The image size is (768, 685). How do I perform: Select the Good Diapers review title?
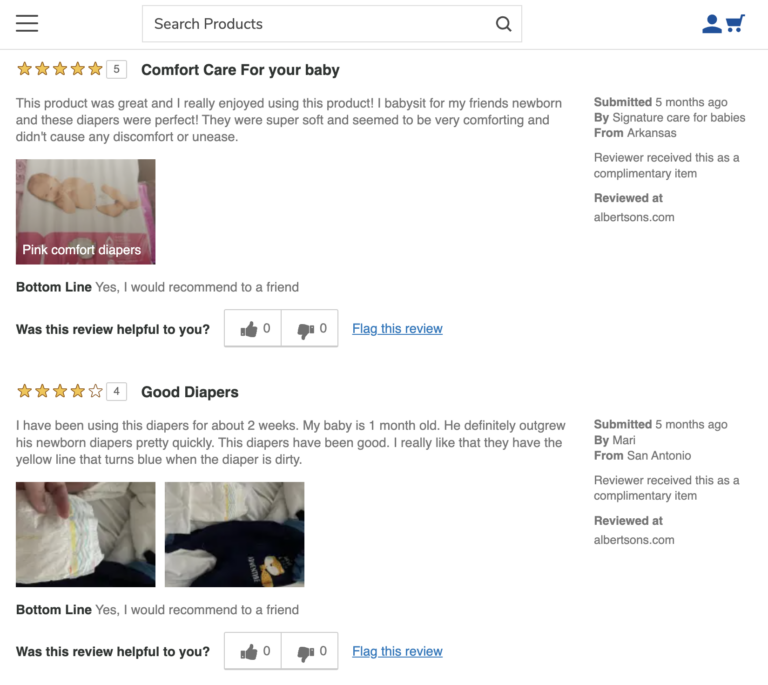[190, 392]
